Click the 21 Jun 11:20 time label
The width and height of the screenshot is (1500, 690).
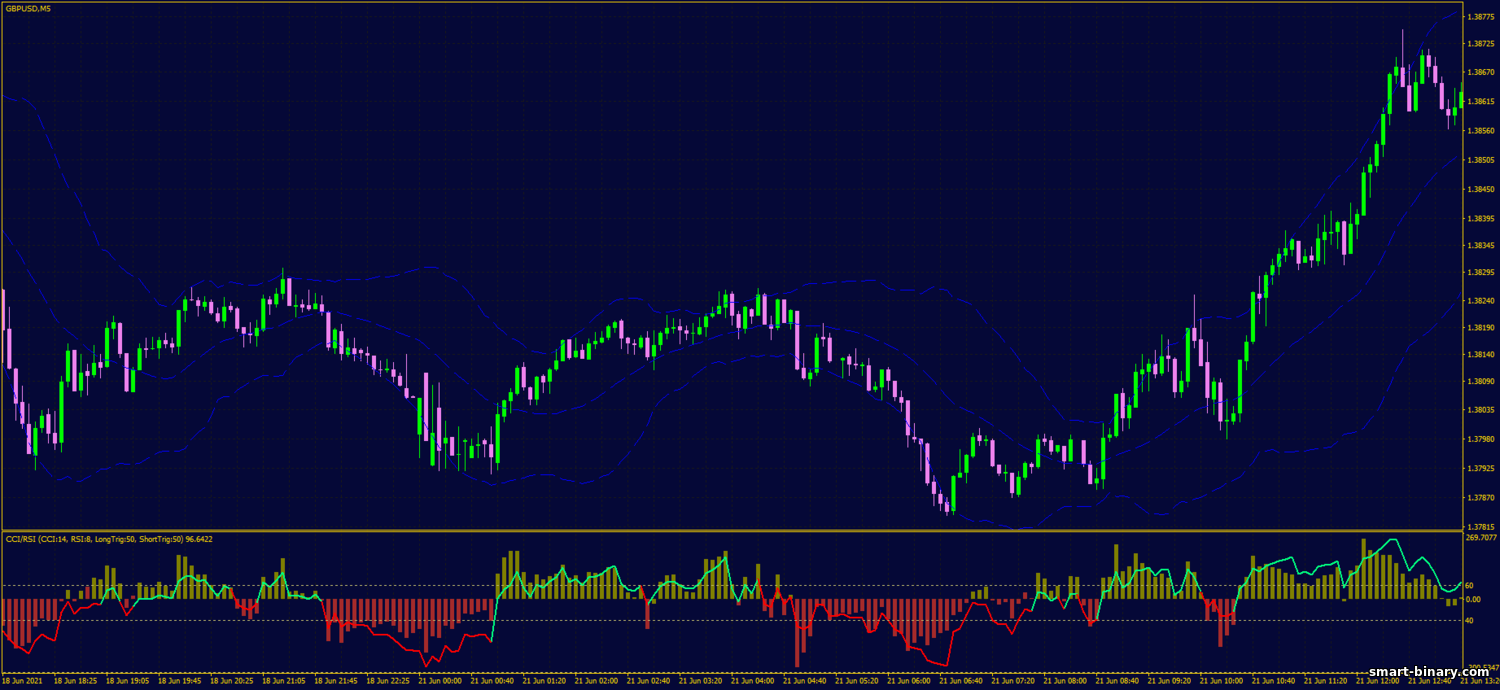(1325, 681)
